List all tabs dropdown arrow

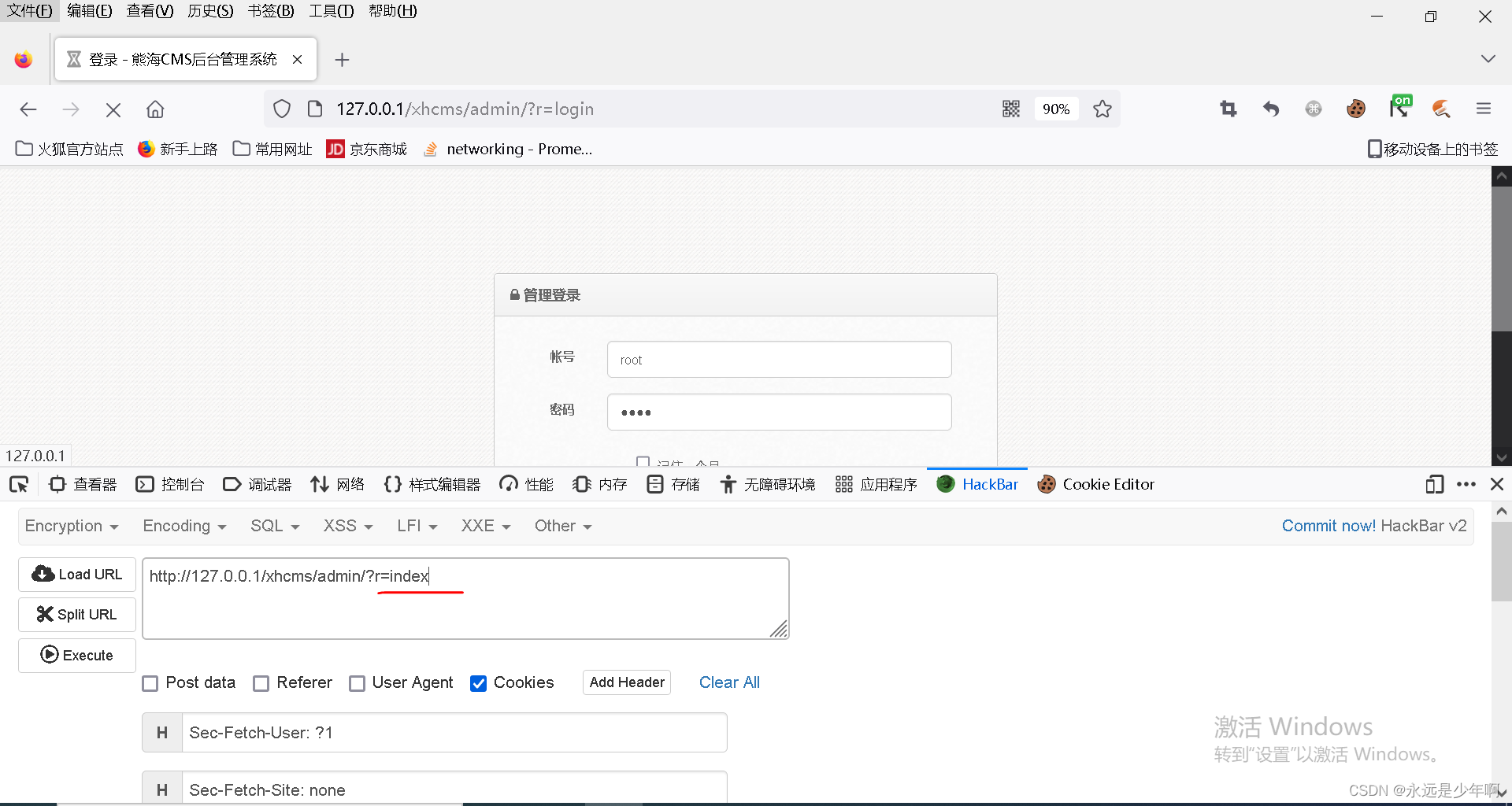tap(1488, 59)
